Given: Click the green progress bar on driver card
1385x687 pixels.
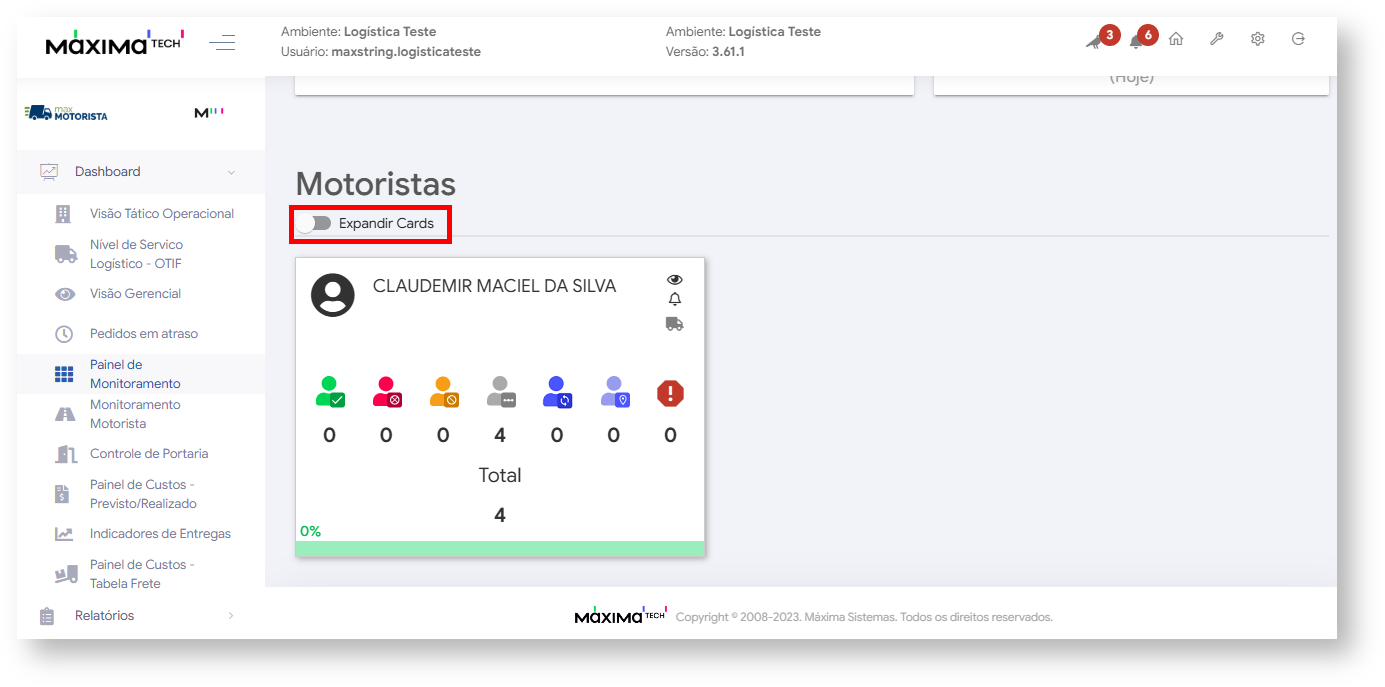Looking at the screenshot, I should click(500, 549).
